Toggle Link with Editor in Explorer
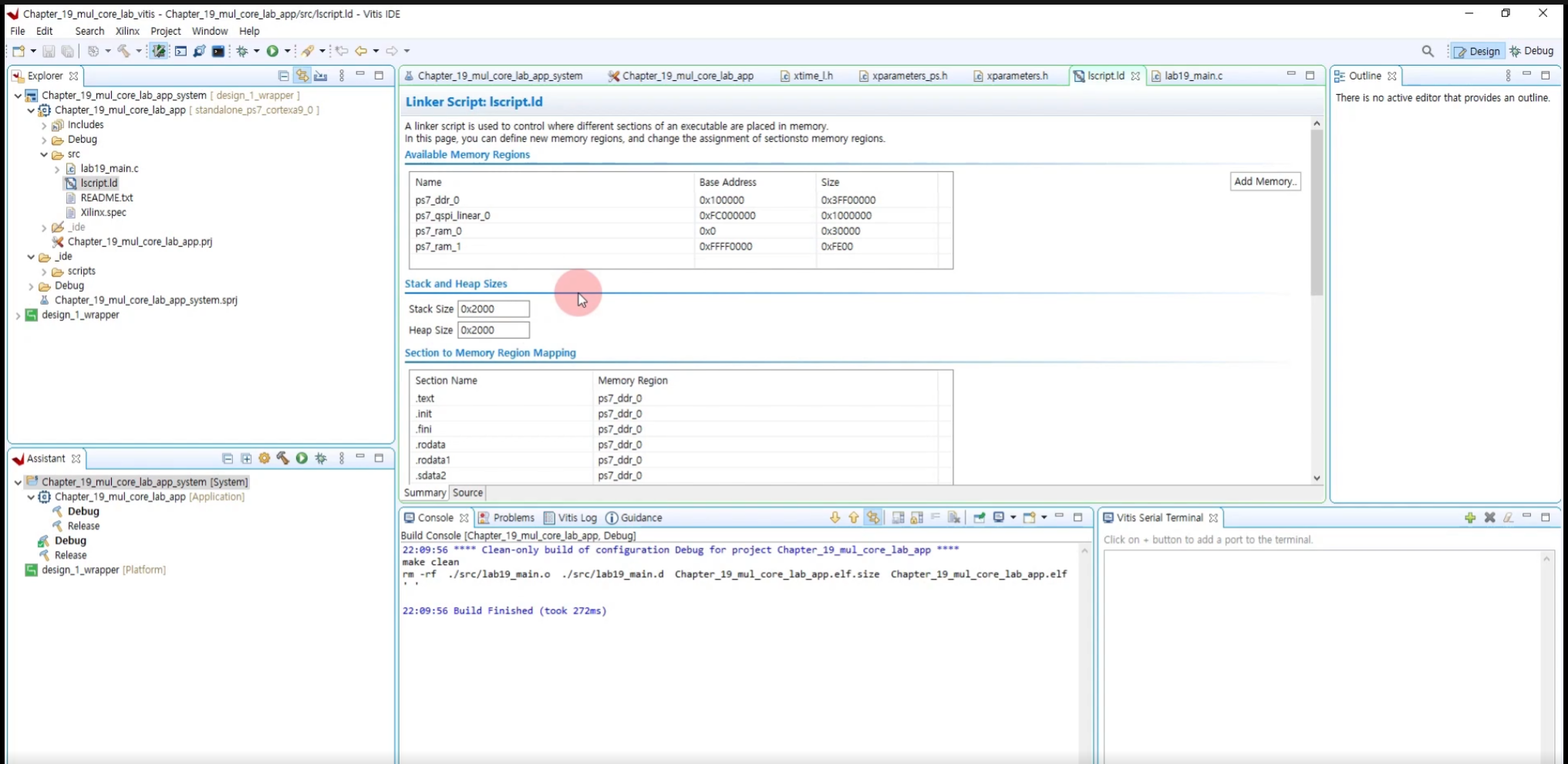1568x764 pixels. click(302, 76)
